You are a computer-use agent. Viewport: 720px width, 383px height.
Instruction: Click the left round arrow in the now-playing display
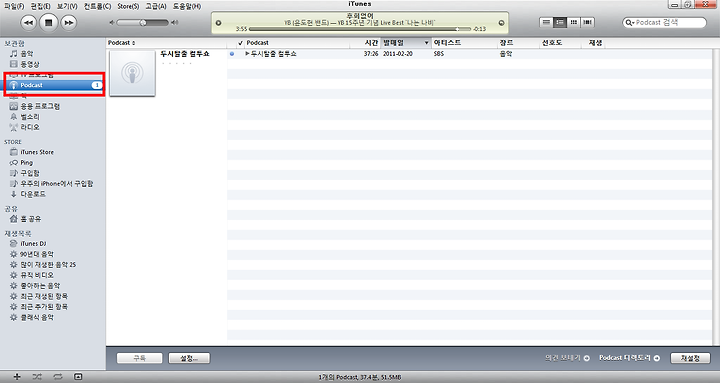point(219,23)
